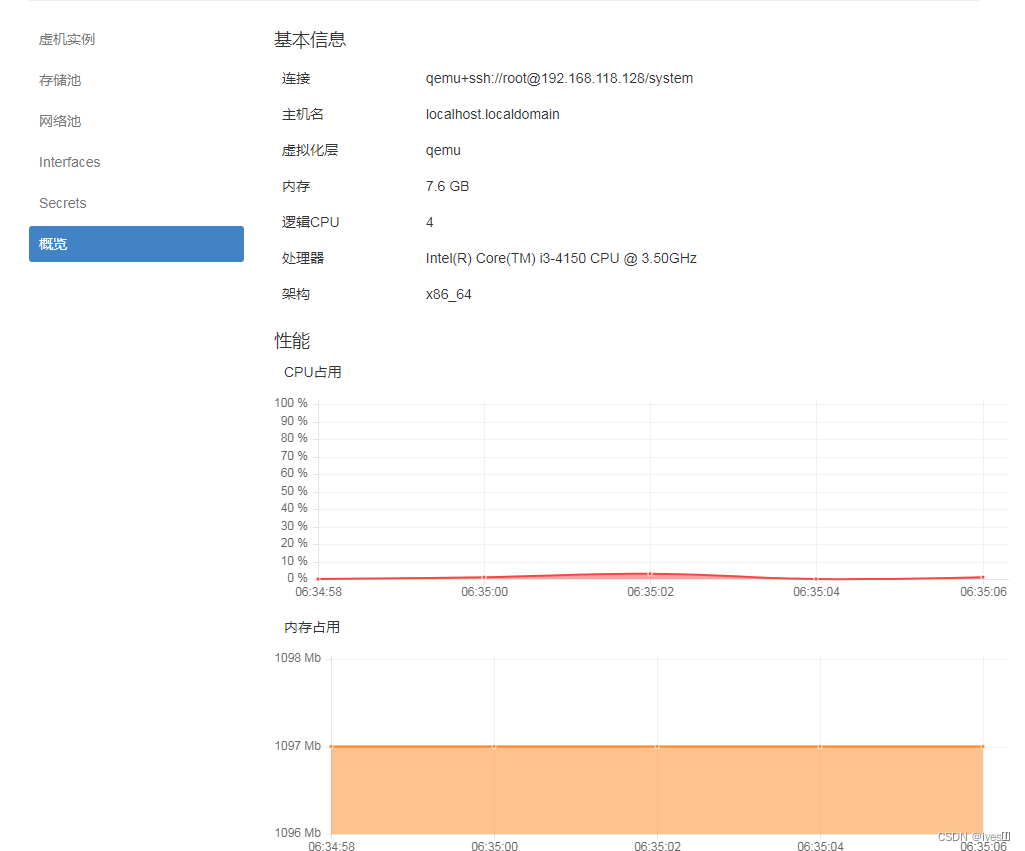
Task: Click the 处理器 Intel Core i3-4150 value
Action: coord(561,257)
